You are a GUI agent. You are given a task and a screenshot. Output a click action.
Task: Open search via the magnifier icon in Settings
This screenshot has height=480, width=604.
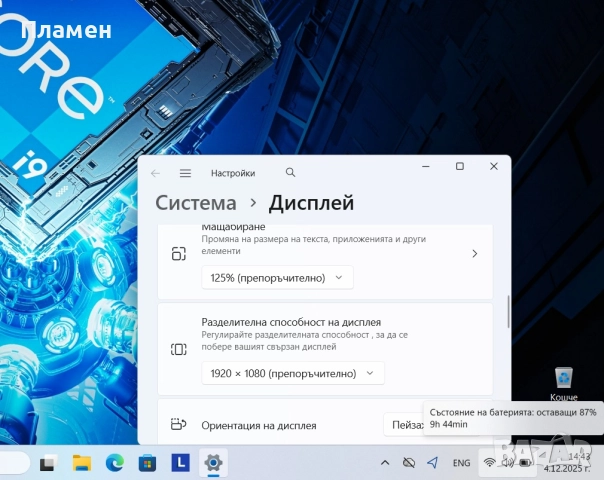[290, 173]
